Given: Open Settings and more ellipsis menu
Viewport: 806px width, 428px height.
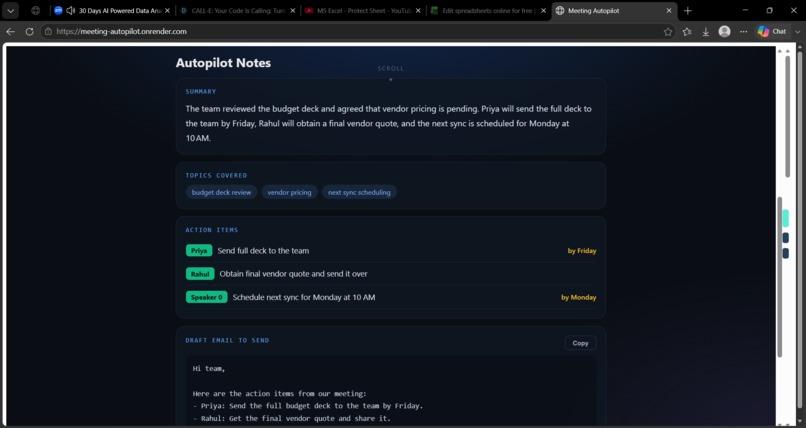Looking at the screenshot, I should 743,32.
